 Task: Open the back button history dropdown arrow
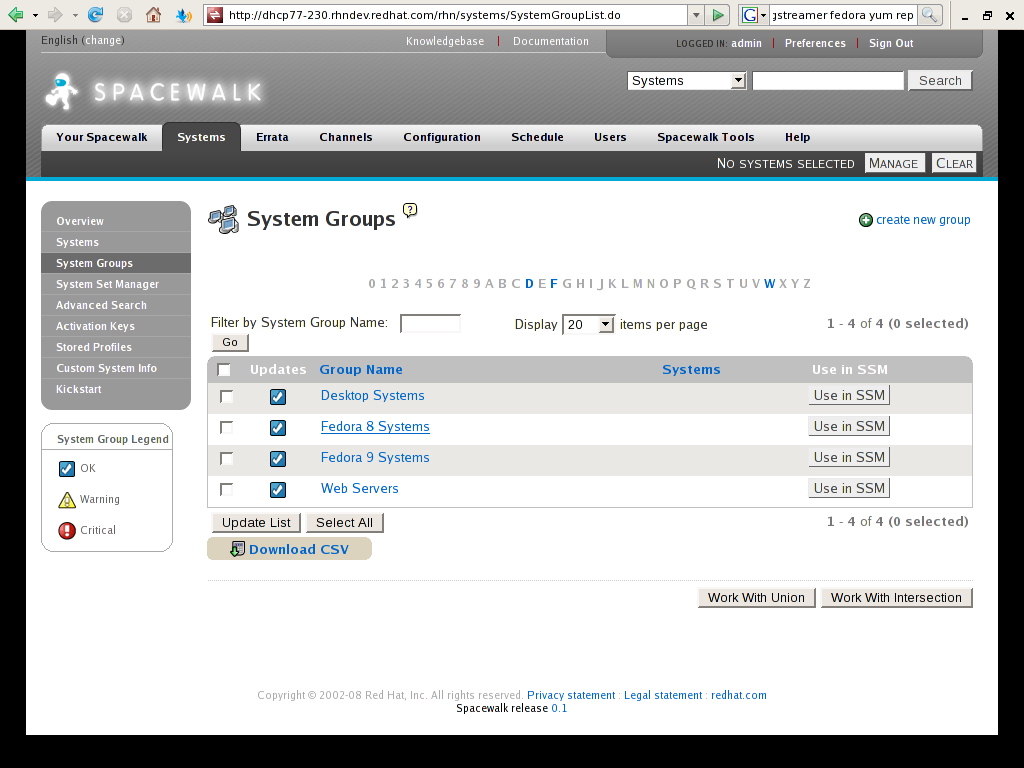coord(35,15)
